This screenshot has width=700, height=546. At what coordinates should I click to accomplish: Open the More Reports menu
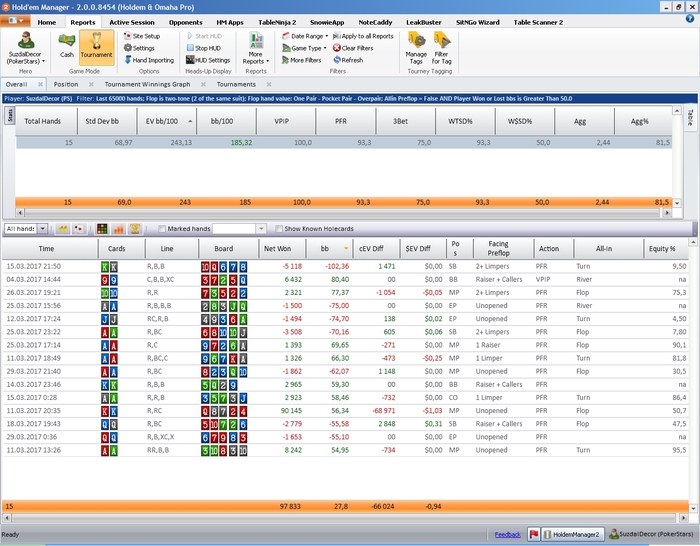pos(256,48)
